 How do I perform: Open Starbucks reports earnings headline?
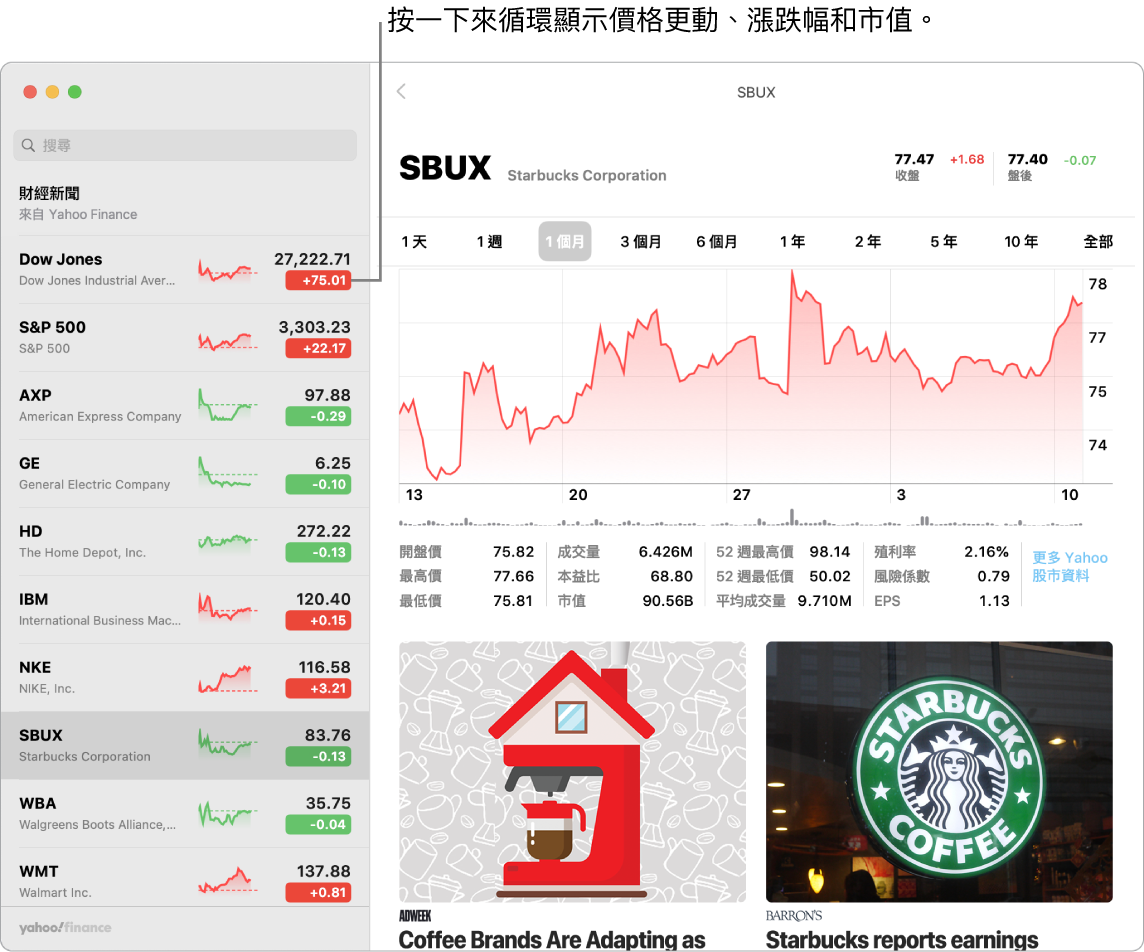[x=902, y=940]
